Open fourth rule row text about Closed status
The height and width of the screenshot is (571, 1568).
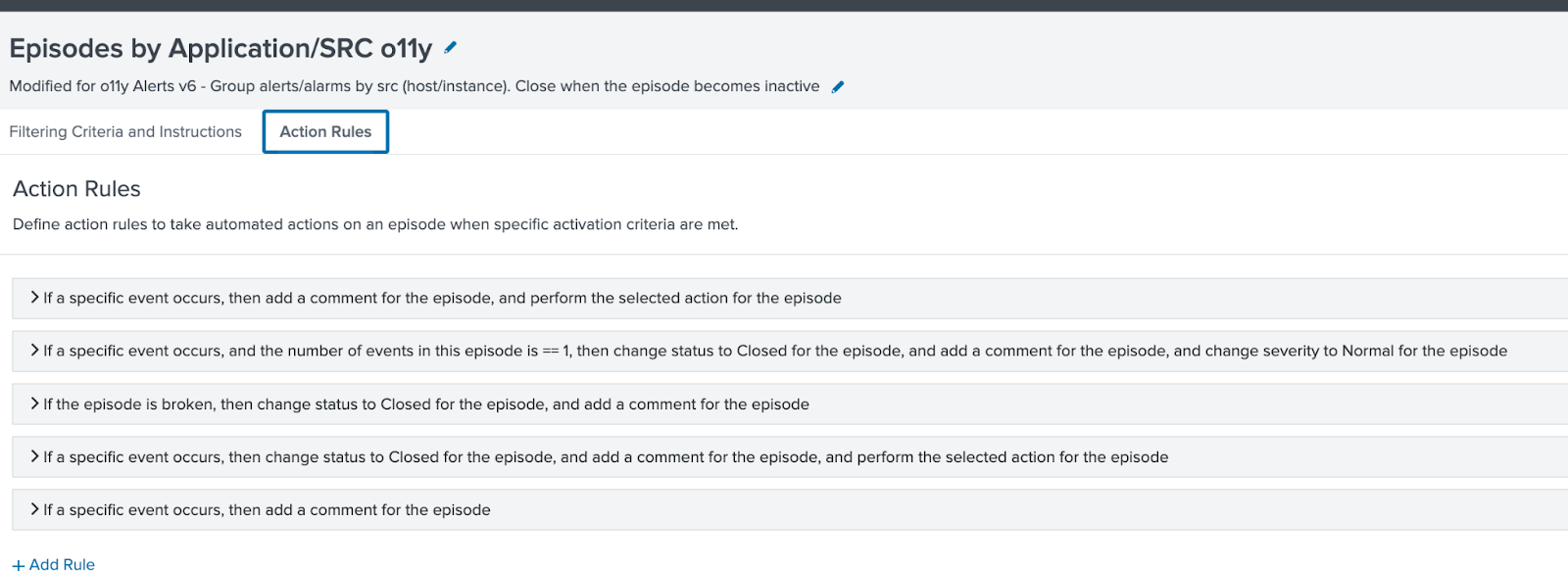click(606, 457)
